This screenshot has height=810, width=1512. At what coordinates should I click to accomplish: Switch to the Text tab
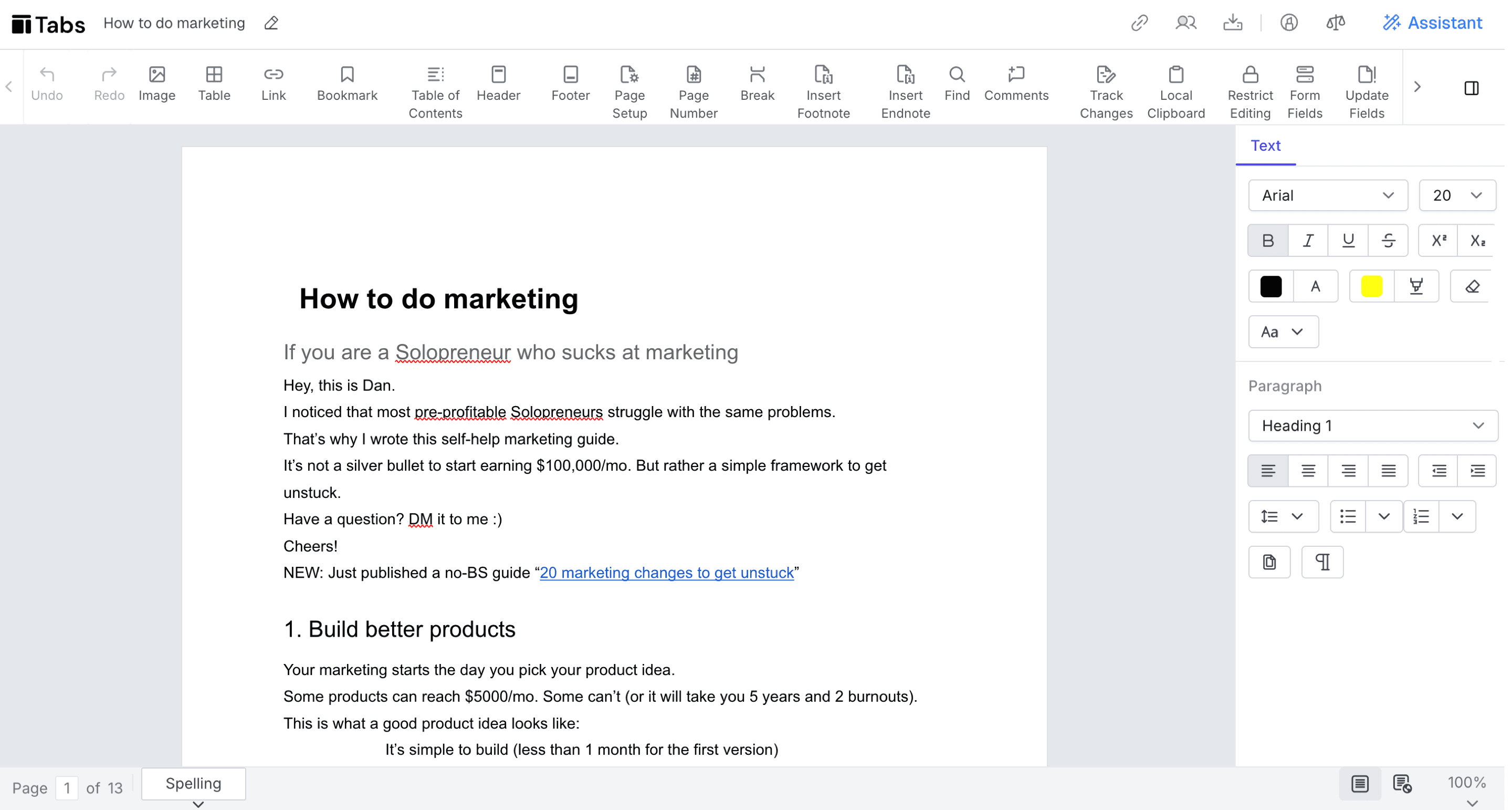(1265, 146)
